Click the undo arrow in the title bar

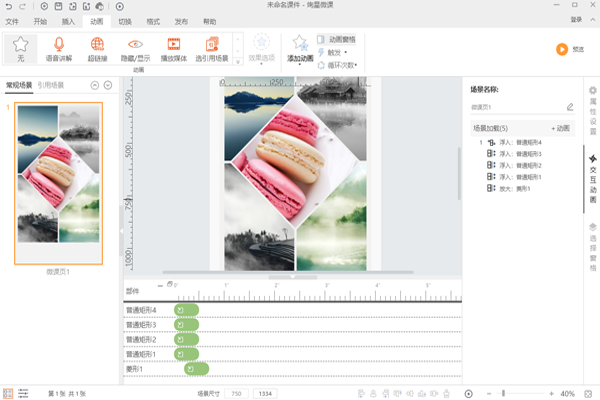(9, 6)
